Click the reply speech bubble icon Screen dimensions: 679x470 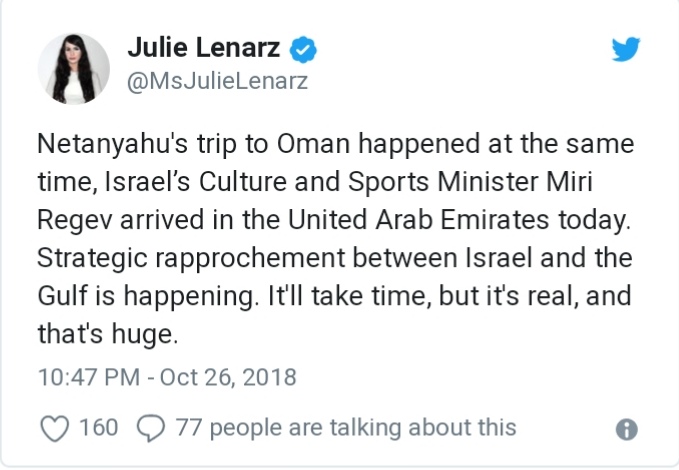pos(150,428)
